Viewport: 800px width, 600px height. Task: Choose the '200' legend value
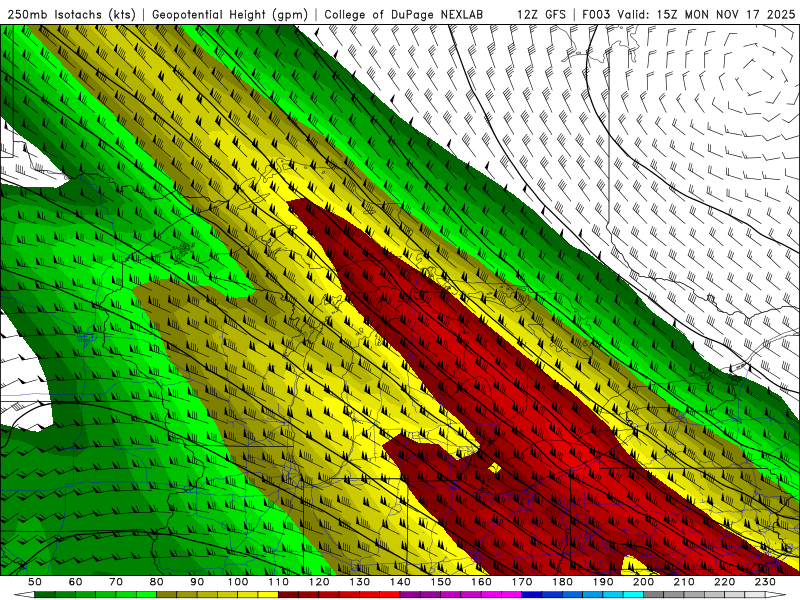click(x=643, y=582)
